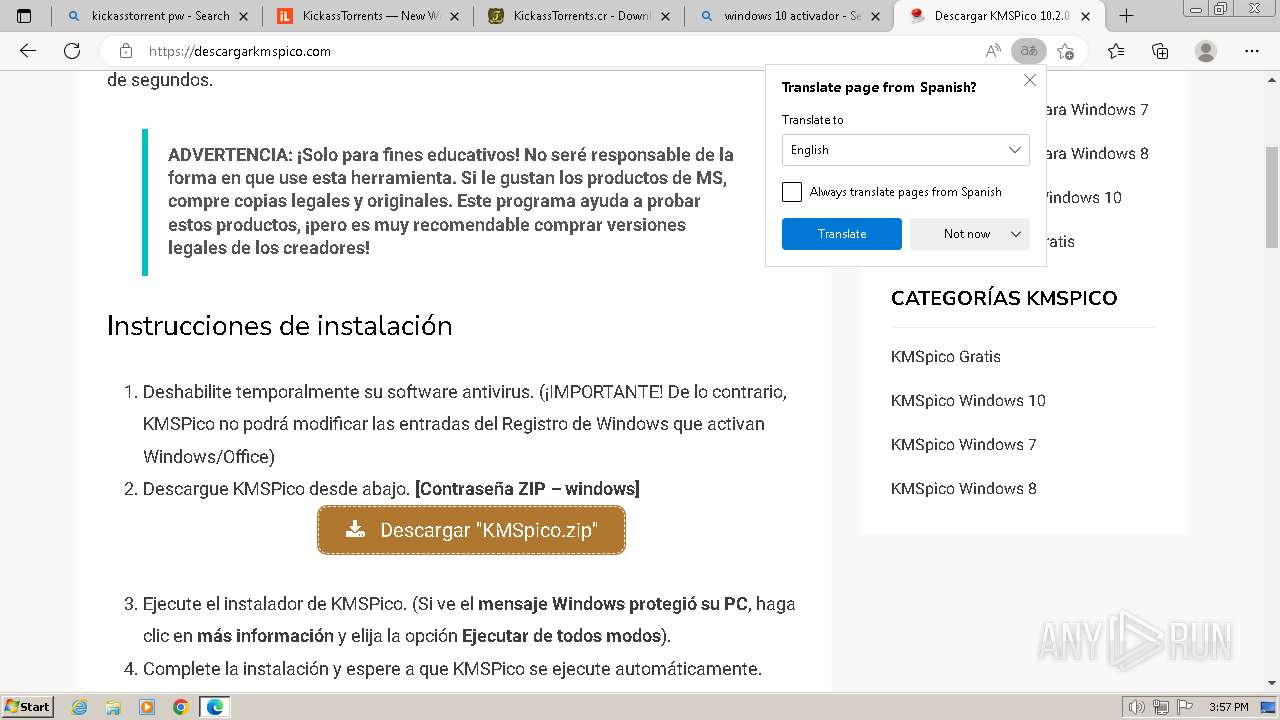This screenshot has height=720, width=1280.
Task: Click the taskbar clock 3:57 PM
Action: click(x=1228, y=707)
